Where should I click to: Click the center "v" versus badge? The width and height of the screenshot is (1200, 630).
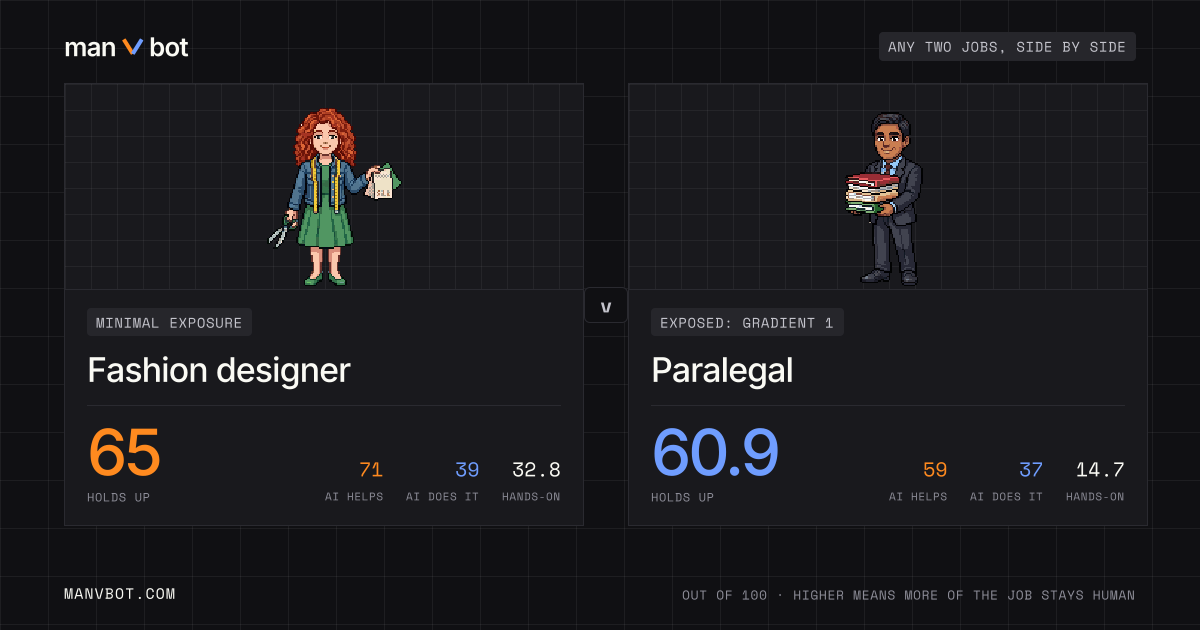tap(606, 306)
